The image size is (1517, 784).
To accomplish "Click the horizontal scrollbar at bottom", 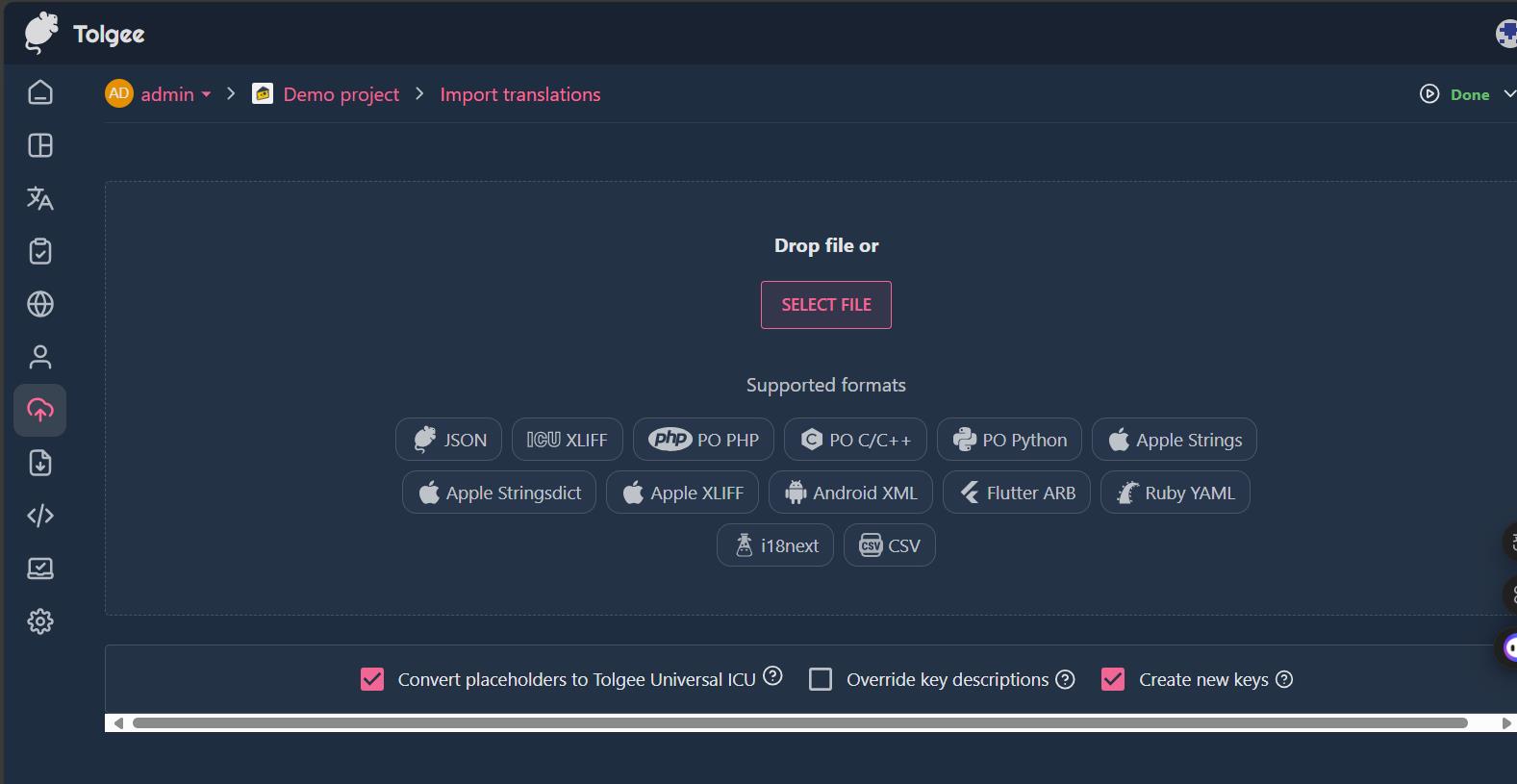I will tap(798, 722).
